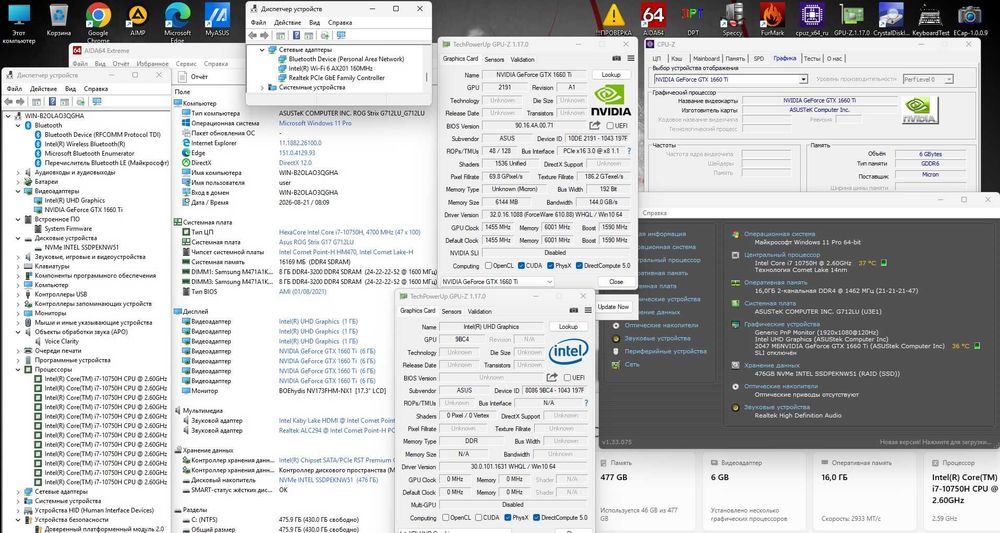
Task: Collapse Сетевые адаптеры in top Device Manager window
Action: click(x=261, y=50)
